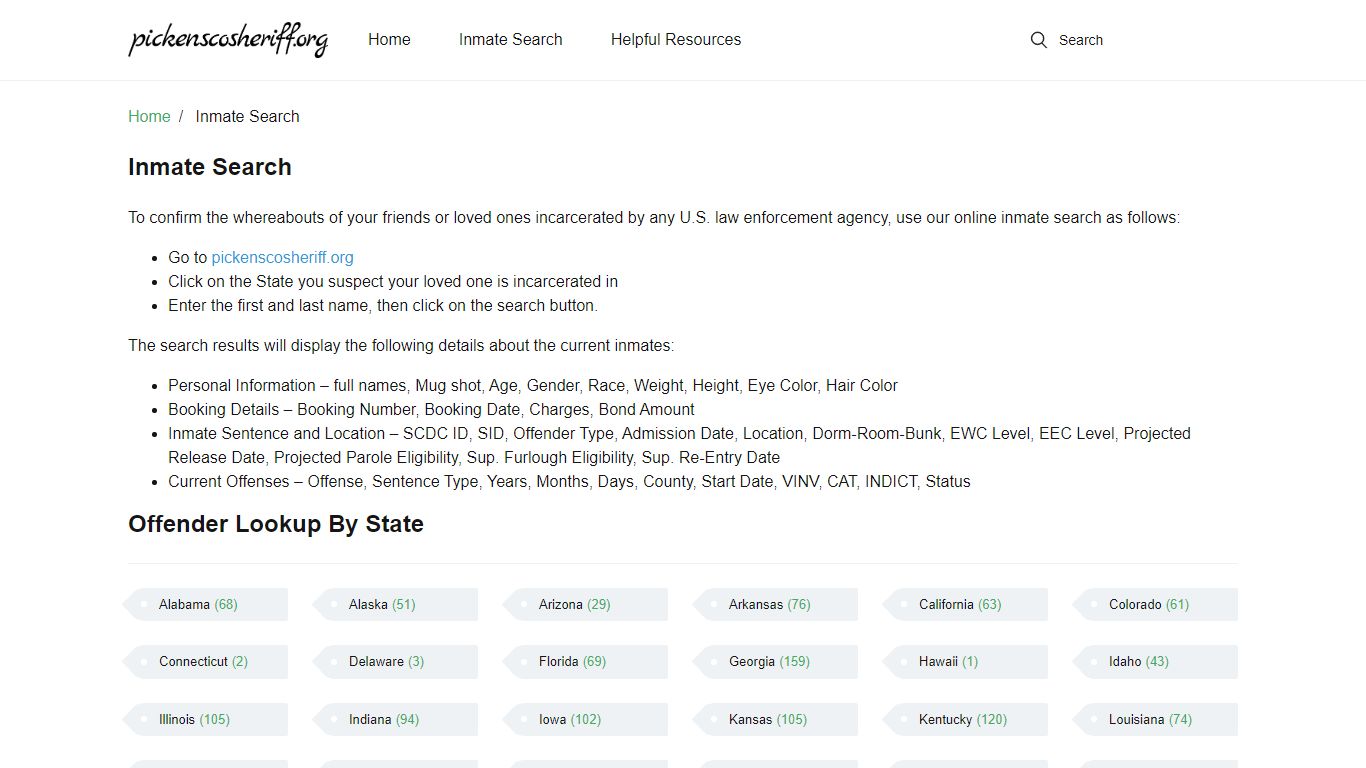Click the Inmate Search page heading
The width and height of the screenshot is (1366, 768).
(210, 167)
